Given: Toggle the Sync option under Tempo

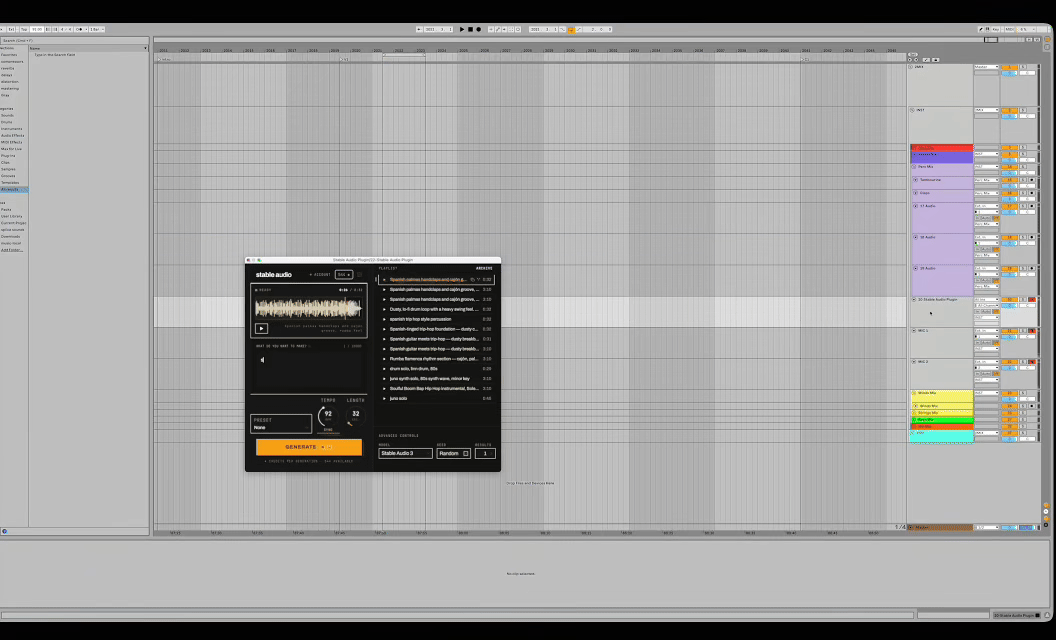Looking at the screenshot, I should tap(328, 430).
